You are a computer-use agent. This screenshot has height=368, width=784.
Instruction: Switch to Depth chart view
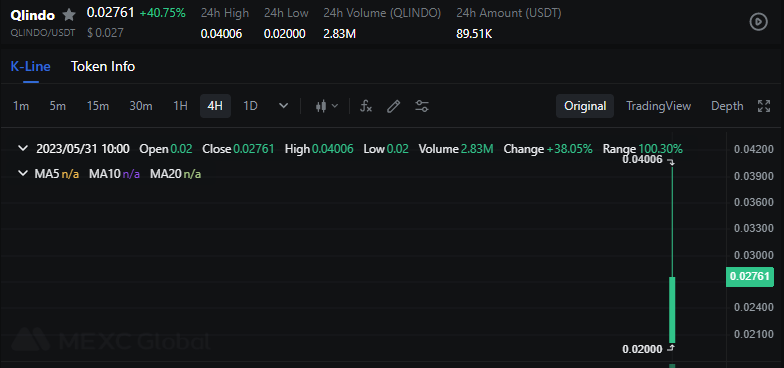point(727,106)
